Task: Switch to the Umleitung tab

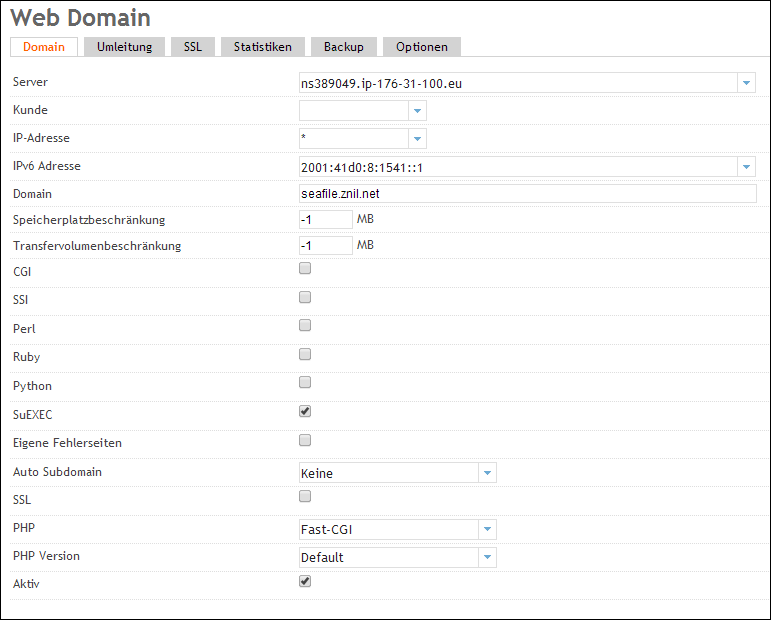Action: [124, 47]
